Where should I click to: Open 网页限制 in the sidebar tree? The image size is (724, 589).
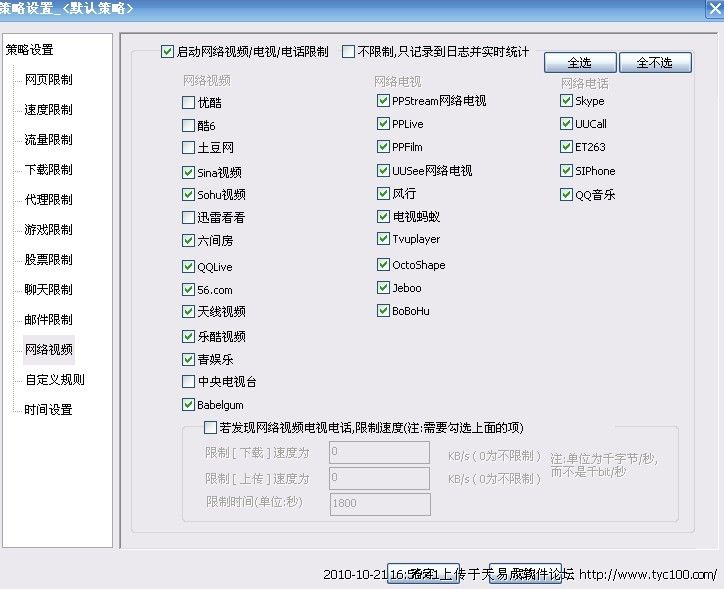tap(48, 80)
